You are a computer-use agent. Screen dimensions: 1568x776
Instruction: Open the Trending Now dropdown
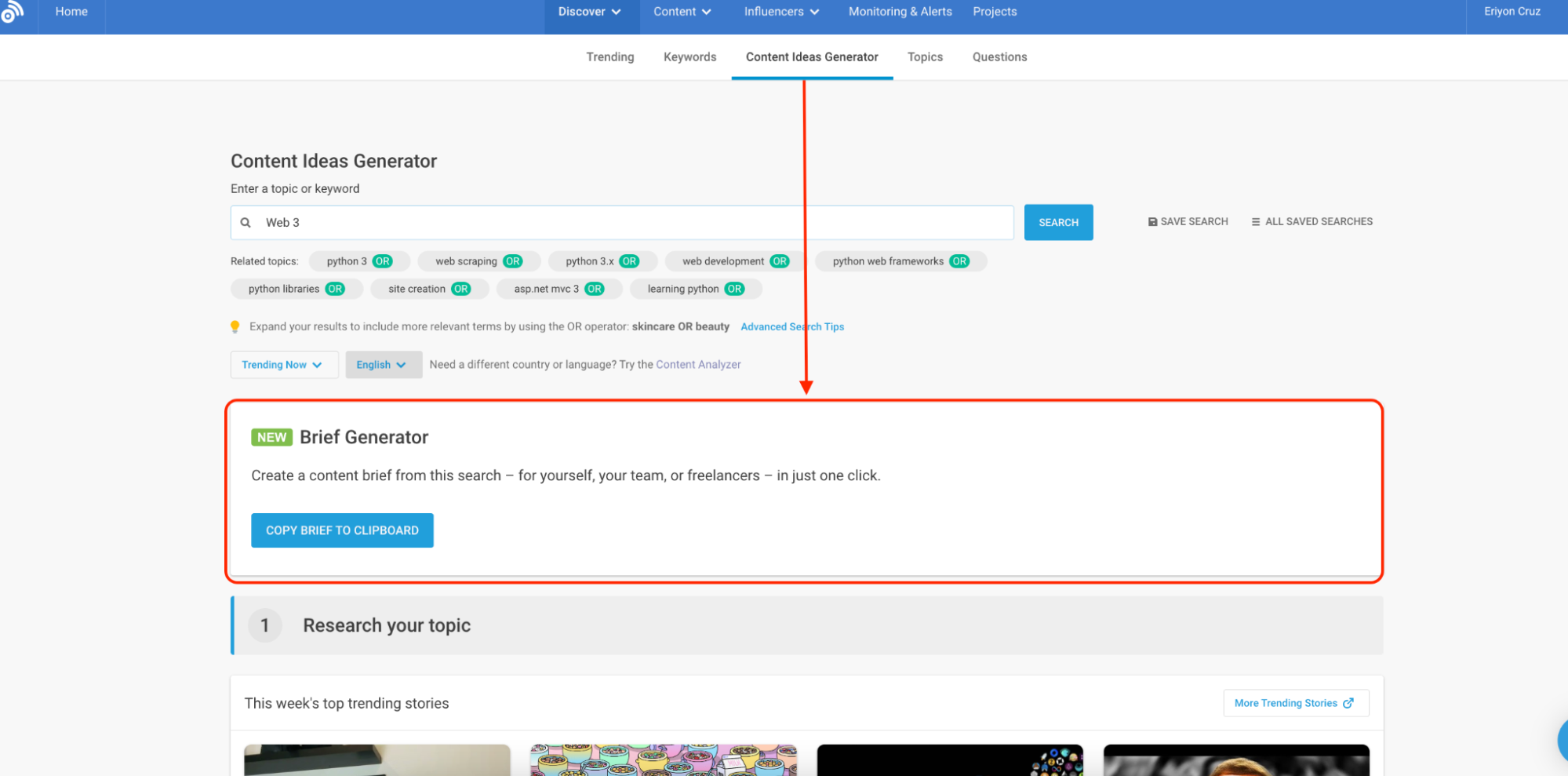pyautogui.click(x=284, y=365)
